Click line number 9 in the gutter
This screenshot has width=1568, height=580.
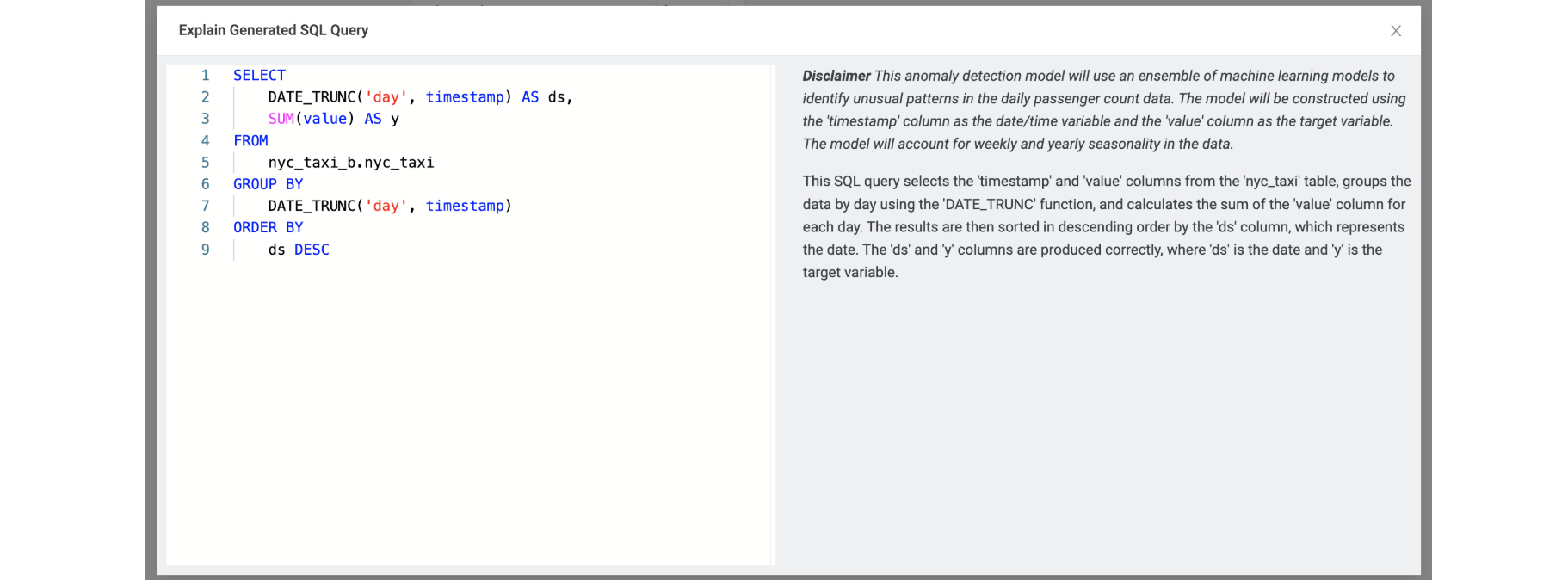(x=205, y=250)
